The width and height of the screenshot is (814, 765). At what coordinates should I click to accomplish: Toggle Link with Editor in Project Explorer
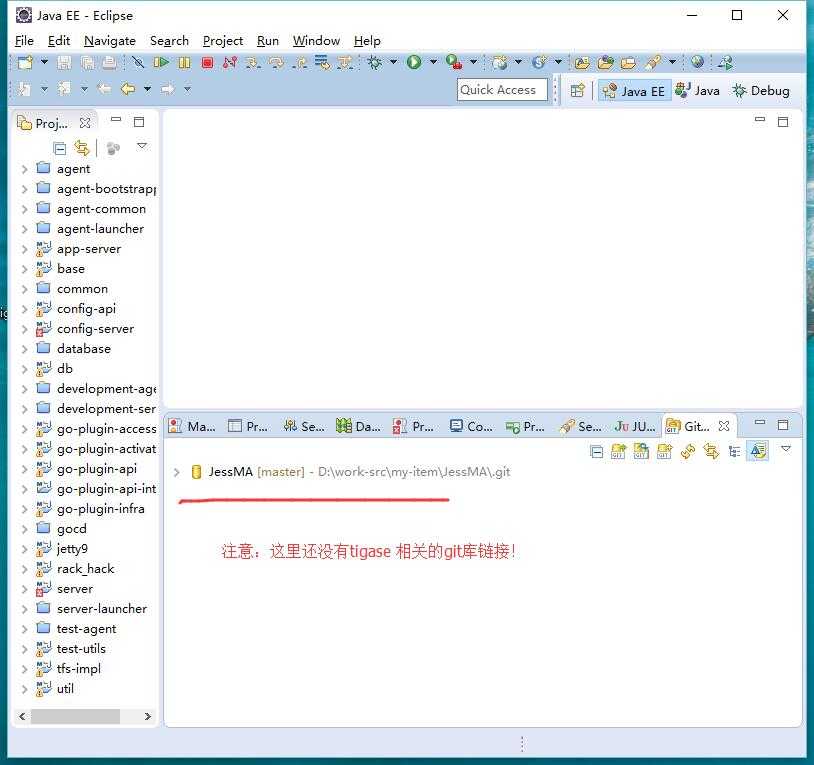click(82, 148)
